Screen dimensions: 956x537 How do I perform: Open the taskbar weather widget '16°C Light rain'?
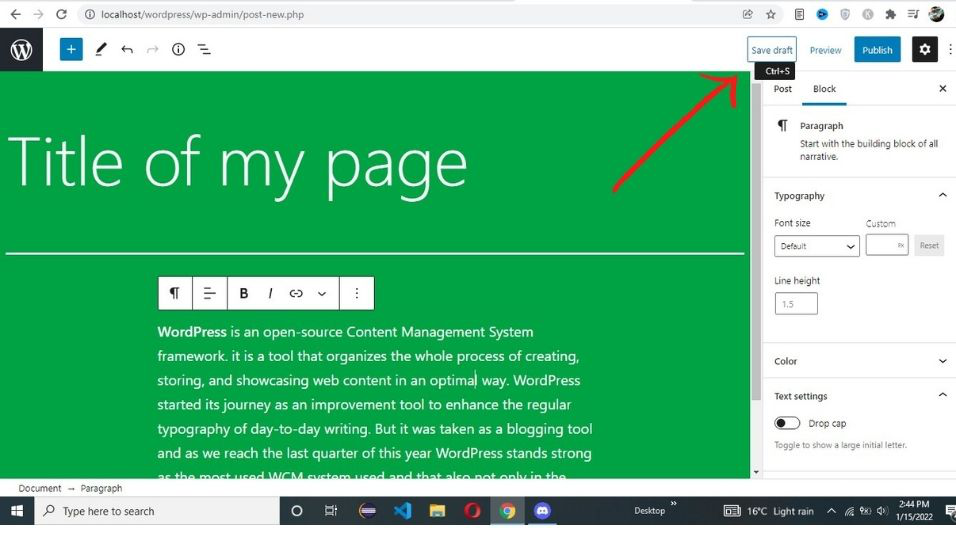click(x=769, y=511)
